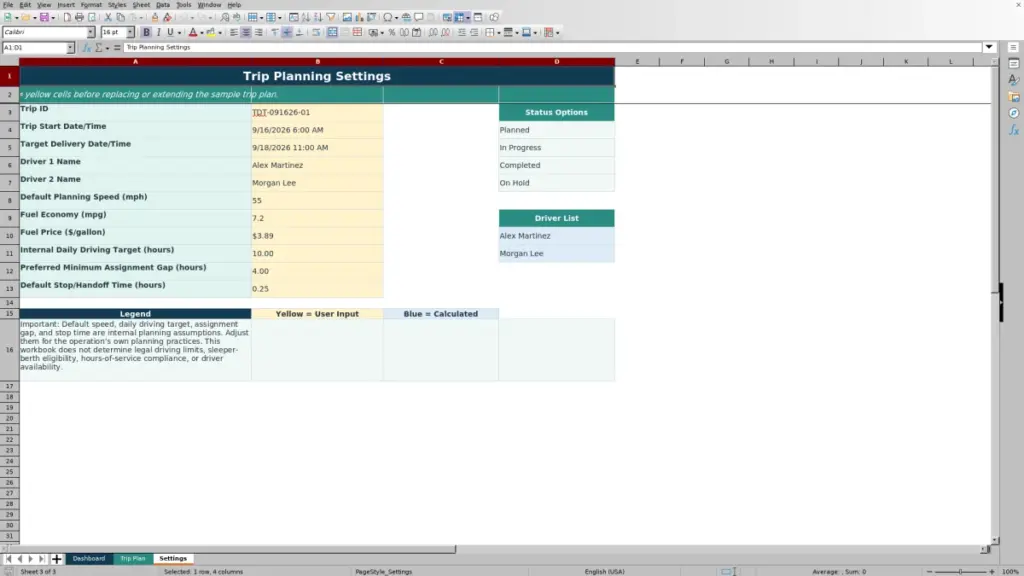1024x576 pixels.
Task: Switch to the Dashboard sheet tab
Action: pos(89,559)
